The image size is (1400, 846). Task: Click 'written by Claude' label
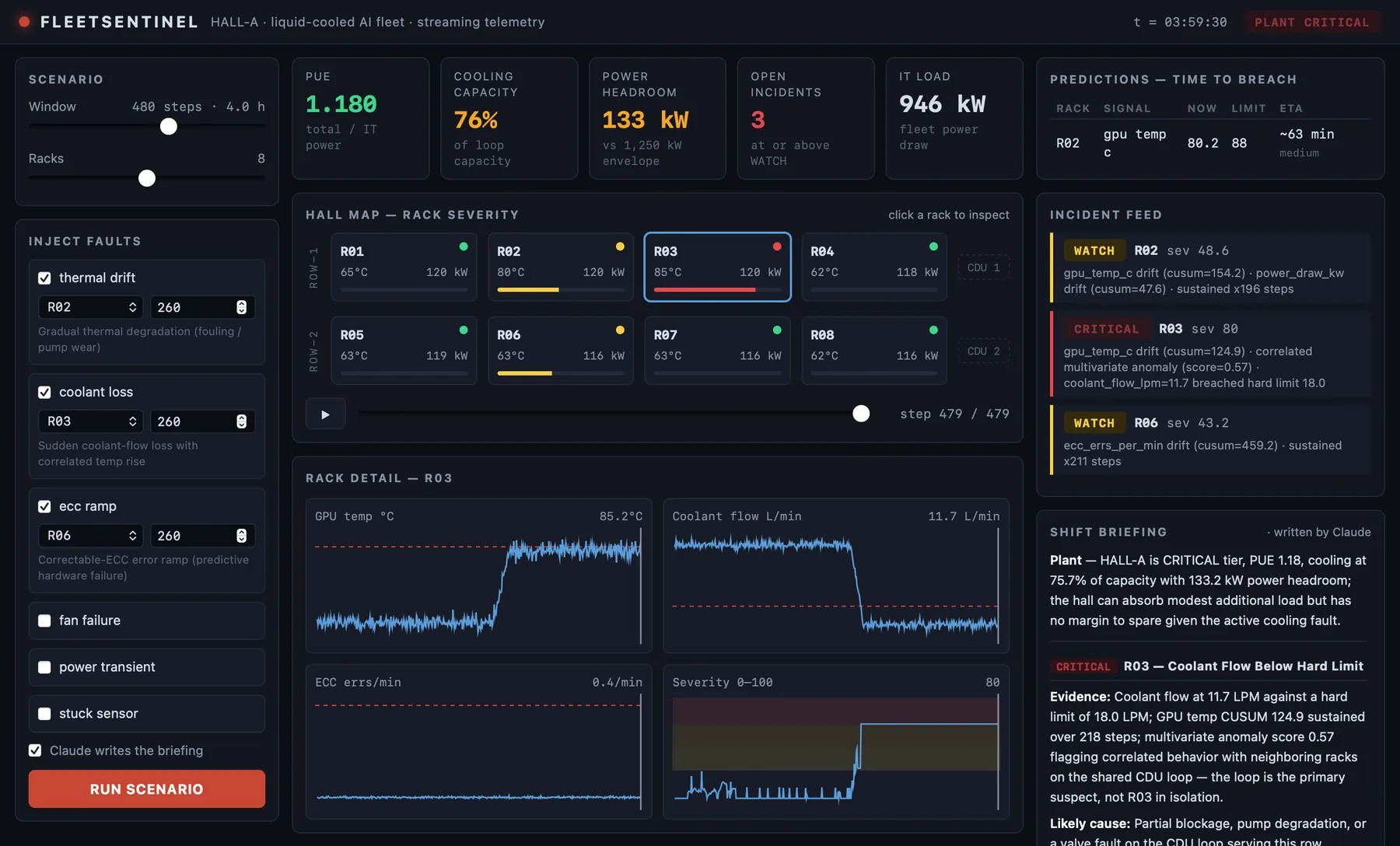[1319, 532]
